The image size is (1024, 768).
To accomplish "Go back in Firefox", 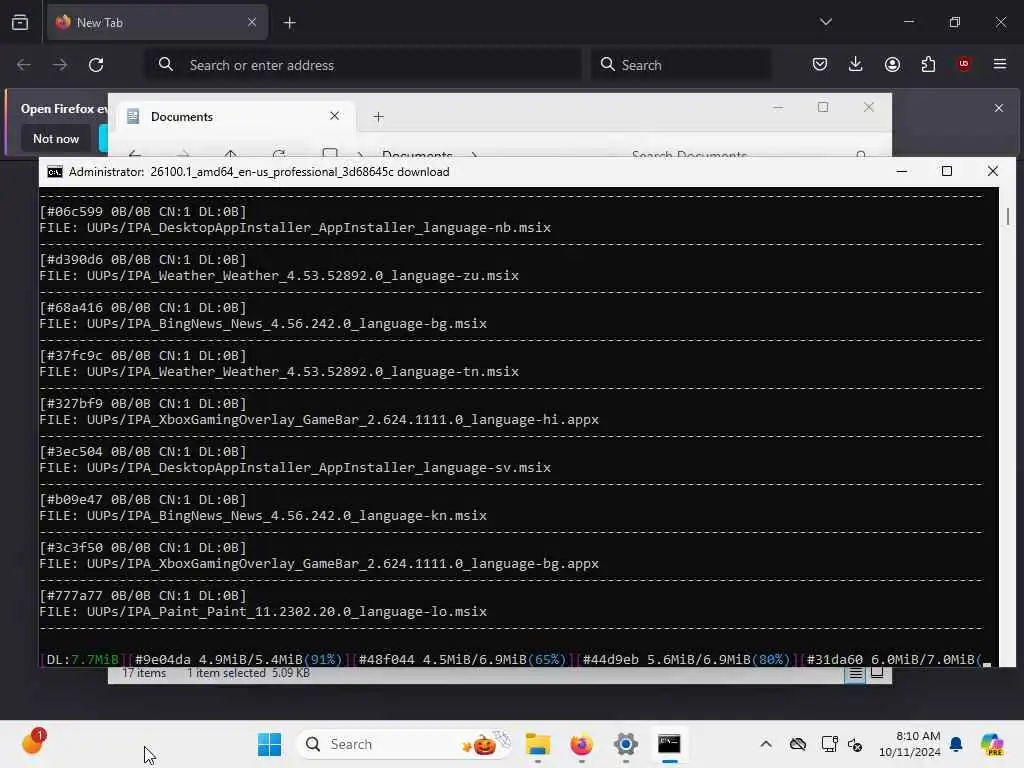I will [x=24, y=65].
